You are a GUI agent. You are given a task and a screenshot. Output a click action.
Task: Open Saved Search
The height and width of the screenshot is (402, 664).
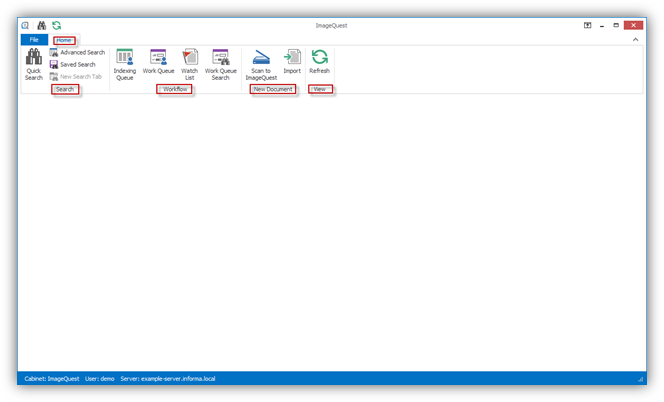(x=72, y=64)
